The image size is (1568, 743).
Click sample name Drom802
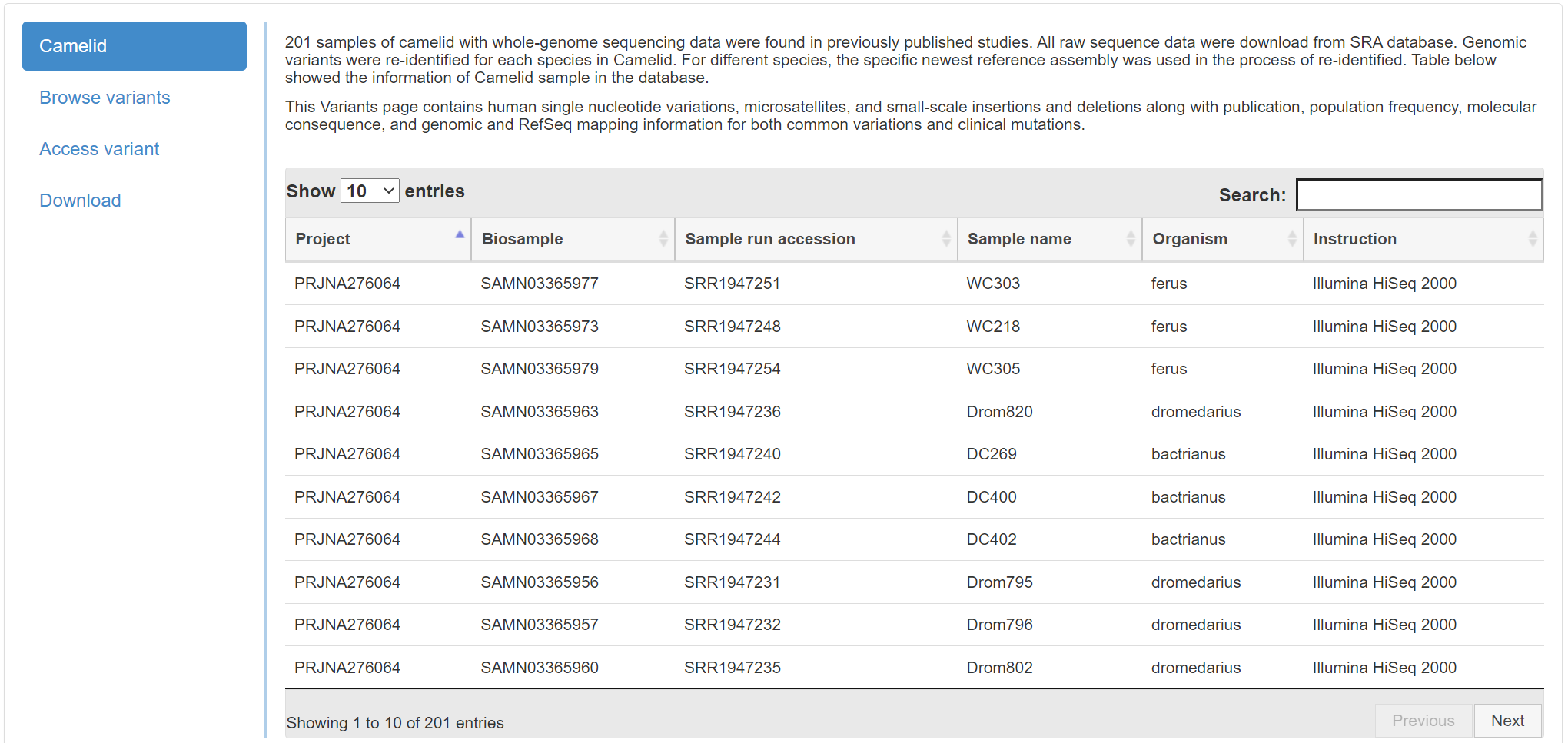point(999,668)
